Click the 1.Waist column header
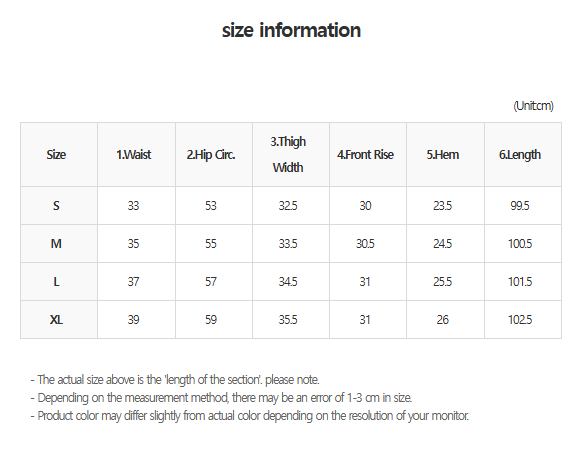Screen dimensions: 585x463 coord(134,154)
